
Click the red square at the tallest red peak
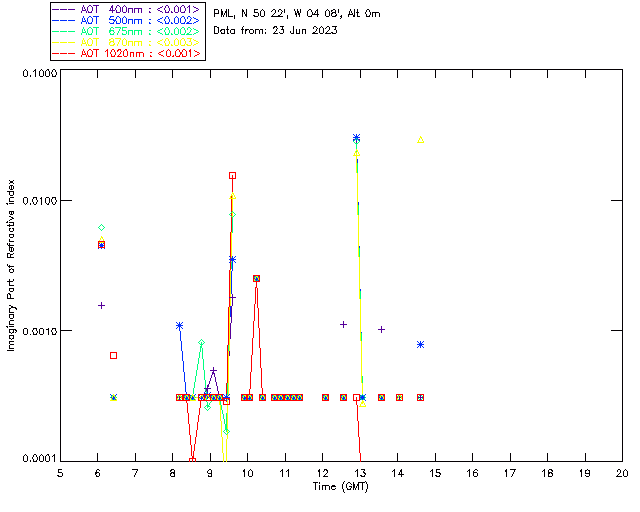click(x=232, y=176)
